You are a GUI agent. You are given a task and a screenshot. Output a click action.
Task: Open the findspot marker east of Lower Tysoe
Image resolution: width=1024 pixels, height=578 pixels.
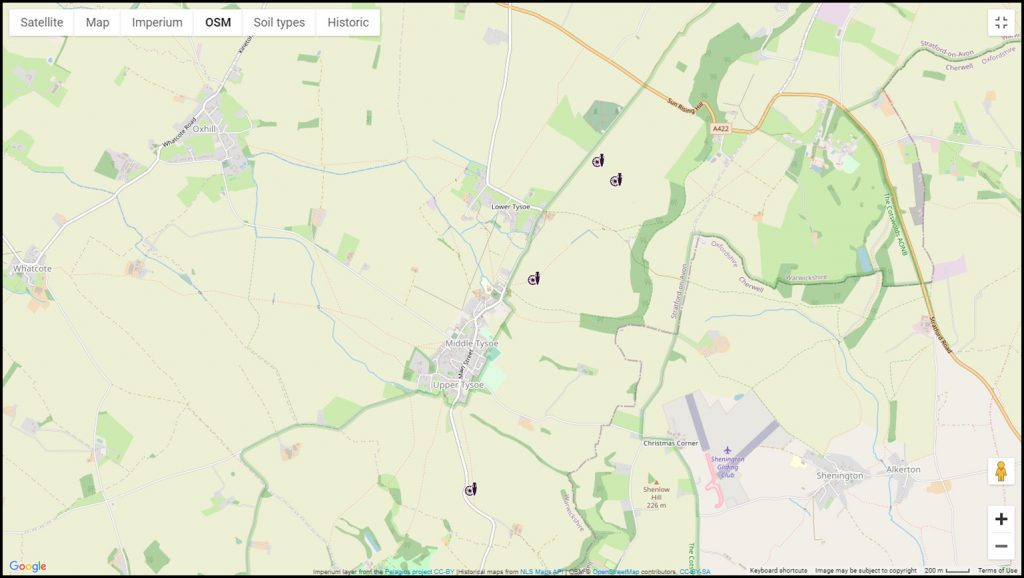pos(533,278)
